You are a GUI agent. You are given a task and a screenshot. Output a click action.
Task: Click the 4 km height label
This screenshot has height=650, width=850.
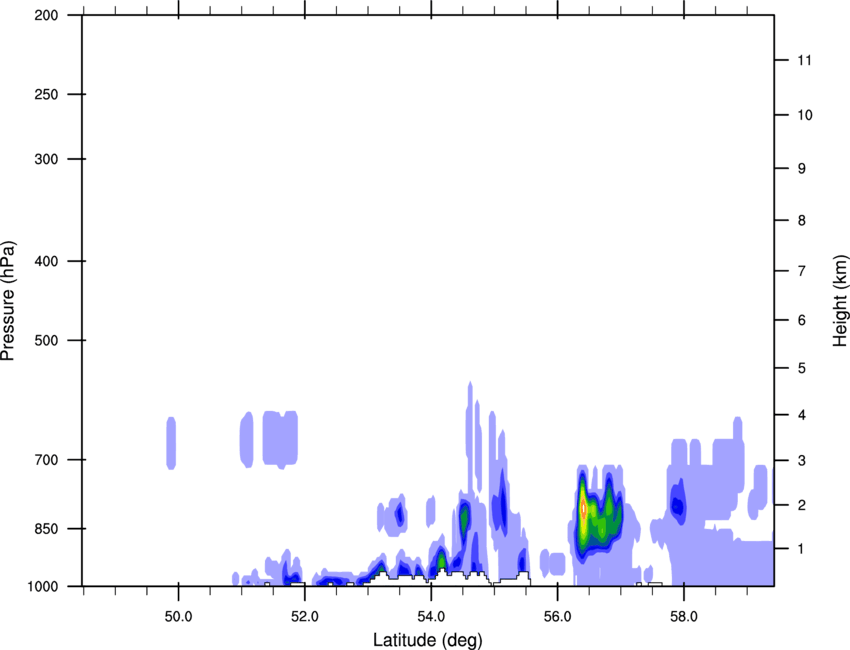(x=802, y=415)
